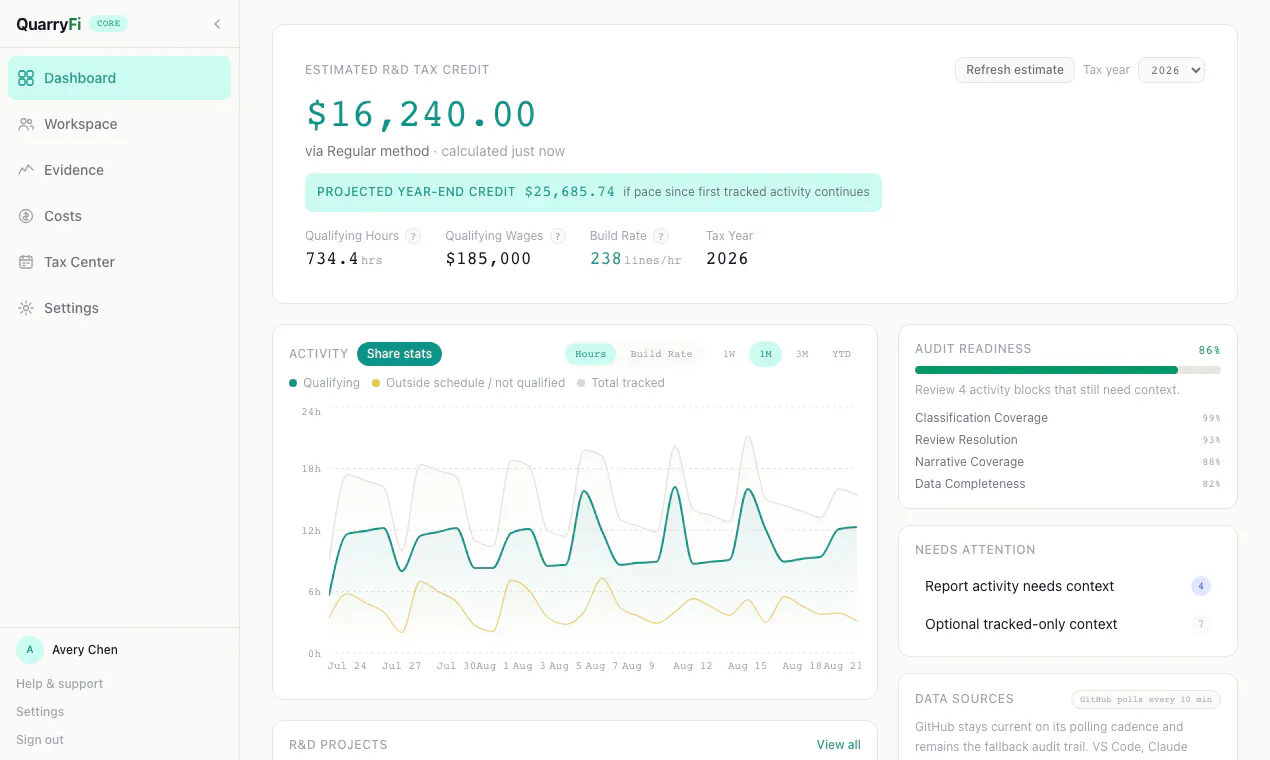The width and height of the screenshot is (1270, 760).
Task: Go to Evidence section
Action: 119,170
